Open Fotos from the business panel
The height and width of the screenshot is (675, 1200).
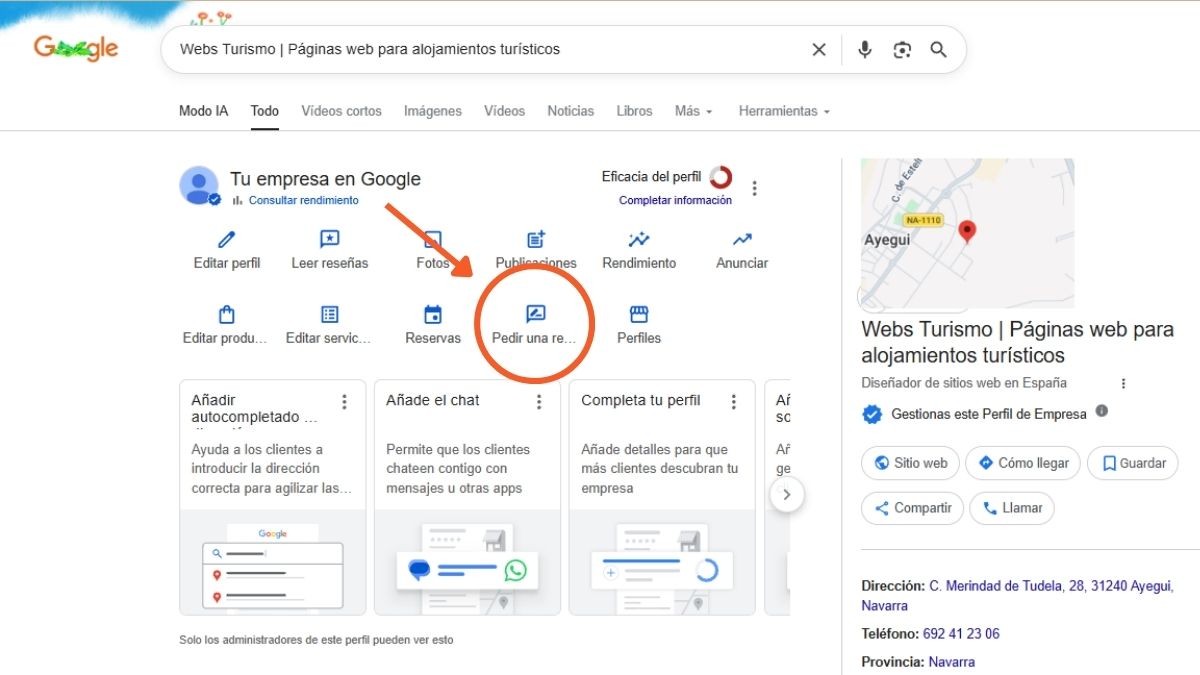pos(432,239)
